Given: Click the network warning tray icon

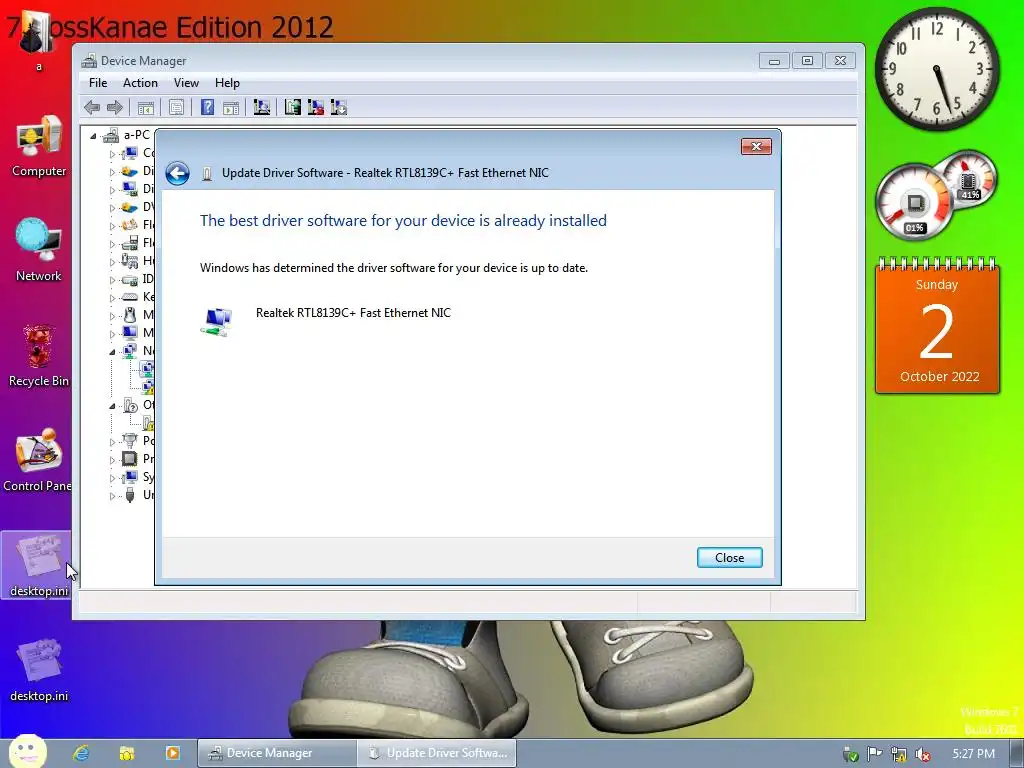Looking at the screenshot, I should pos(899,754).
